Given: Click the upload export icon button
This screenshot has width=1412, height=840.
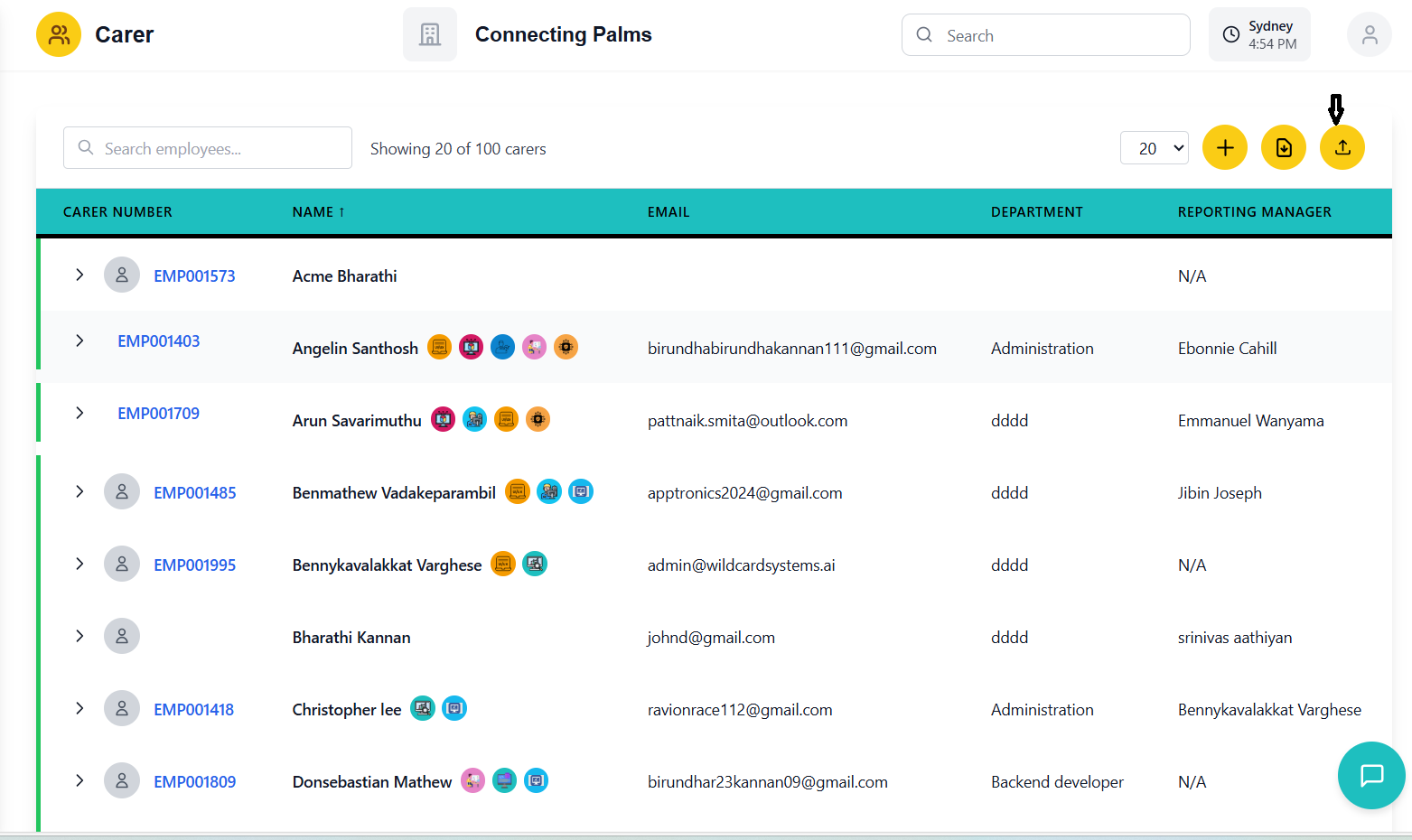Looking at the screenshot, I should click(x=1342, y=147).
